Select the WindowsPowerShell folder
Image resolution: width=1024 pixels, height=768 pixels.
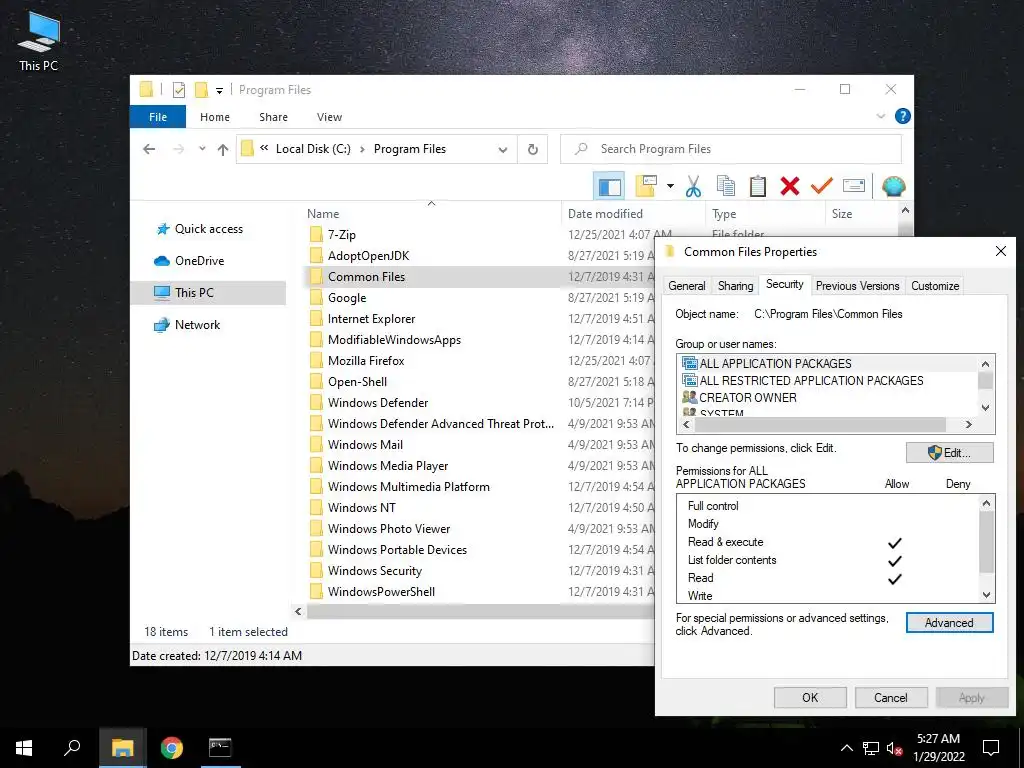point(381,592)
